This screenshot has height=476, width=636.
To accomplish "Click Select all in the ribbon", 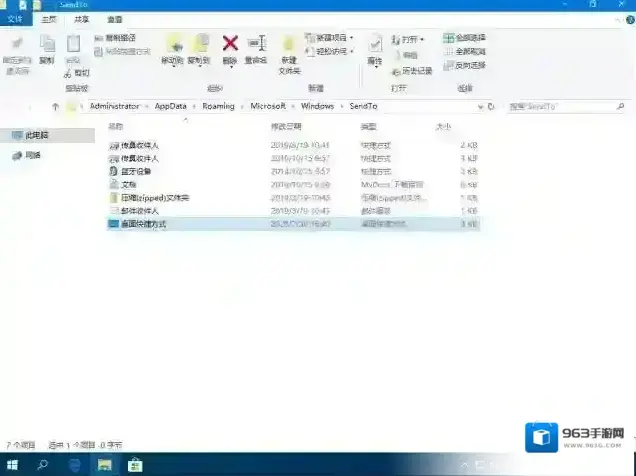I will (x=465, y=38).
